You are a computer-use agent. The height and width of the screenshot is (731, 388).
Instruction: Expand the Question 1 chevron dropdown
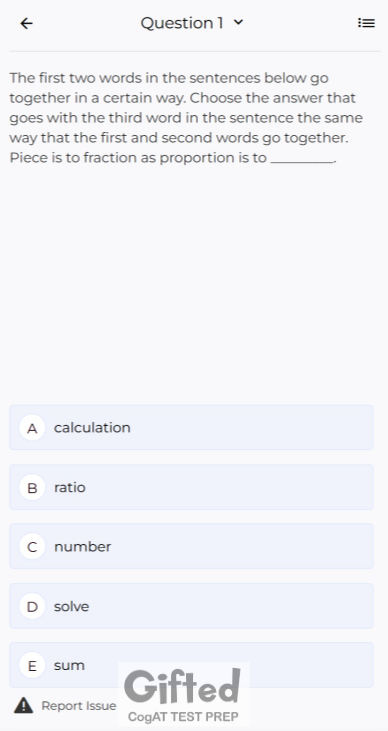tap(238, 22)
